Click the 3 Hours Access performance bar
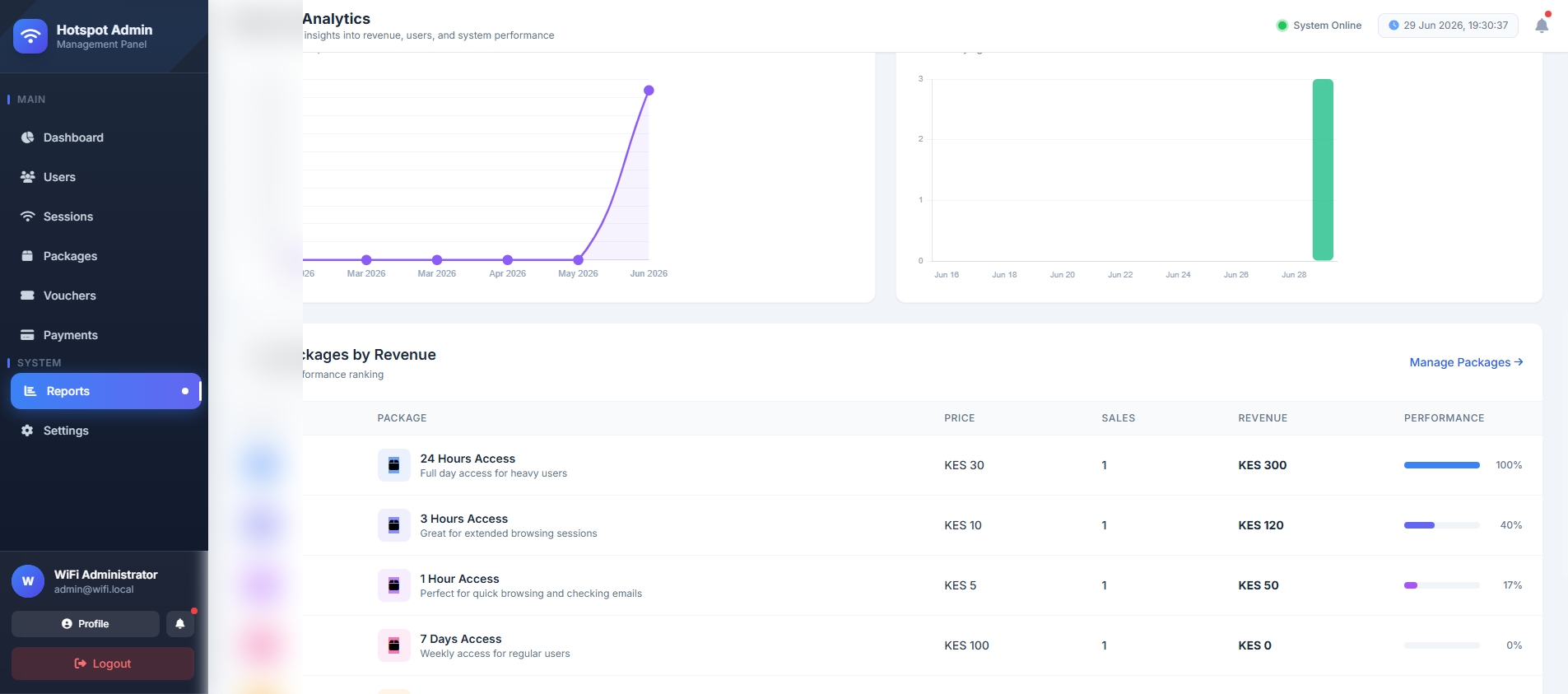 coord(1441,525)
